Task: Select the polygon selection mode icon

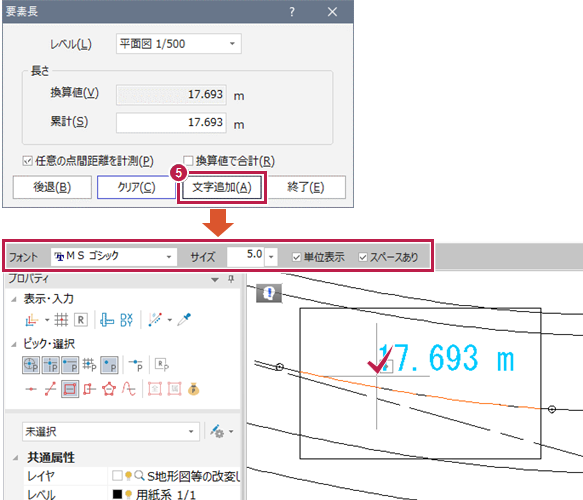Action: [x=109, y=389]
